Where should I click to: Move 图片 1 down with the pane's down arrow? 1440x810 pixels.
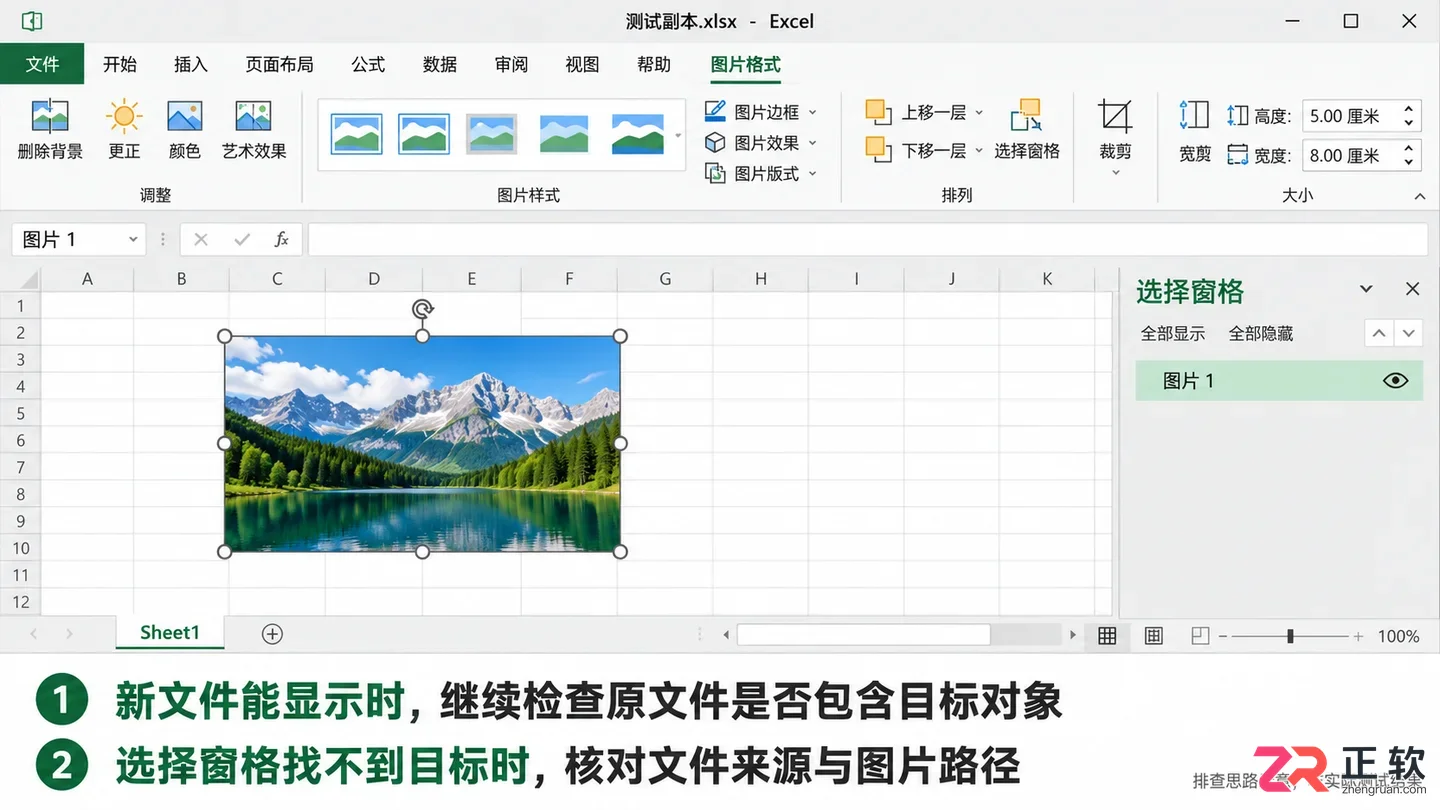pyautogui.click(x=1409, y=333)
